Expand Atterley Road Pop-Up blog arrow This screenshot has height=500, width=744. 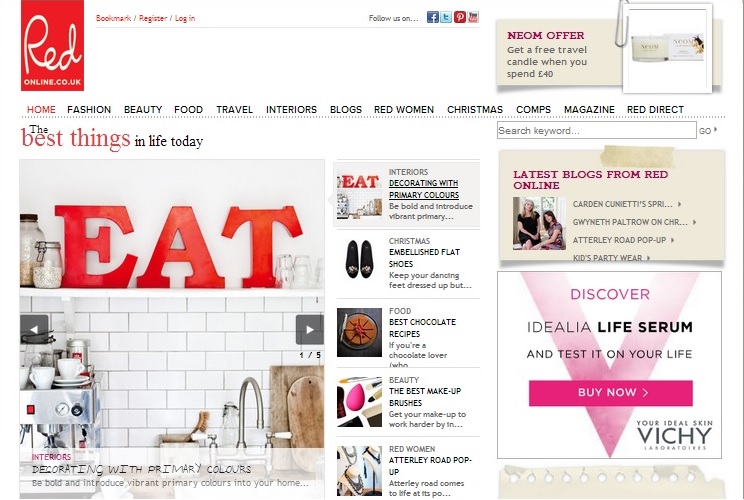(672, 240)
